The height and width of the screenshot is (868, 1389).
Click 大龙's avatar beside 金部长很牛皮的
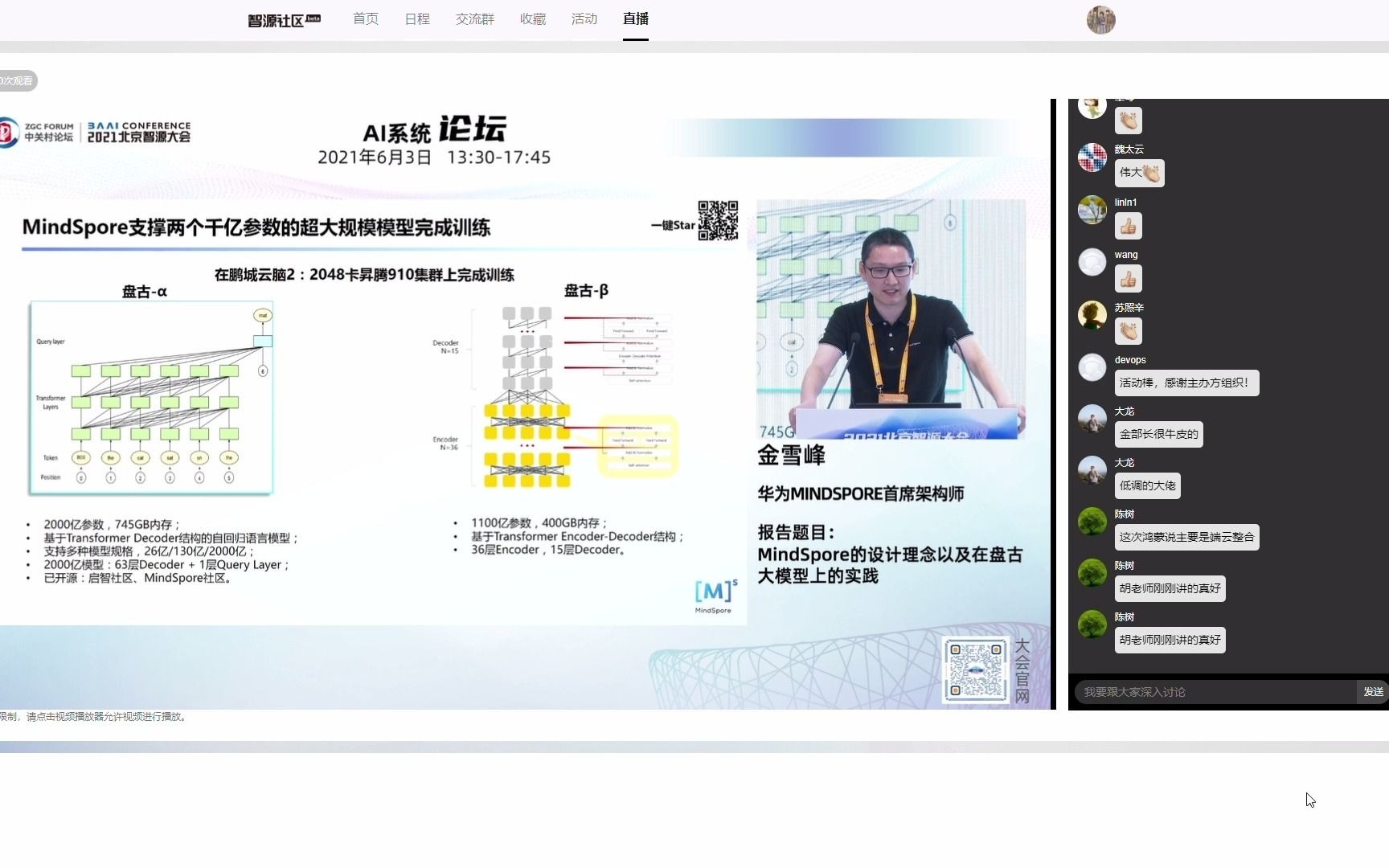click(x=1092, y=419)
